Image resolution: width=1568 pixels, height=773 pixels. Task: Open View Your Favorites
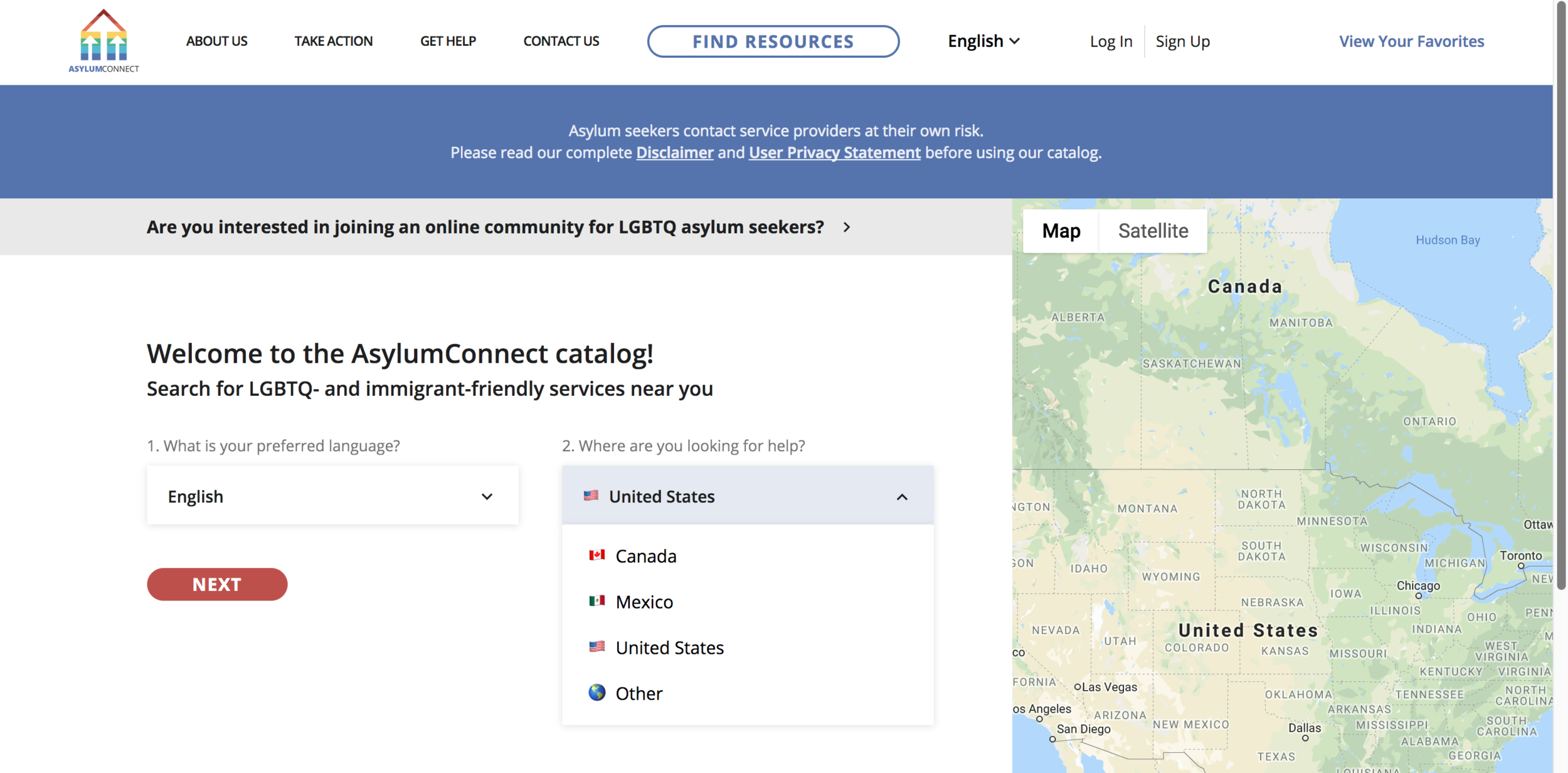click(1411, 41)
